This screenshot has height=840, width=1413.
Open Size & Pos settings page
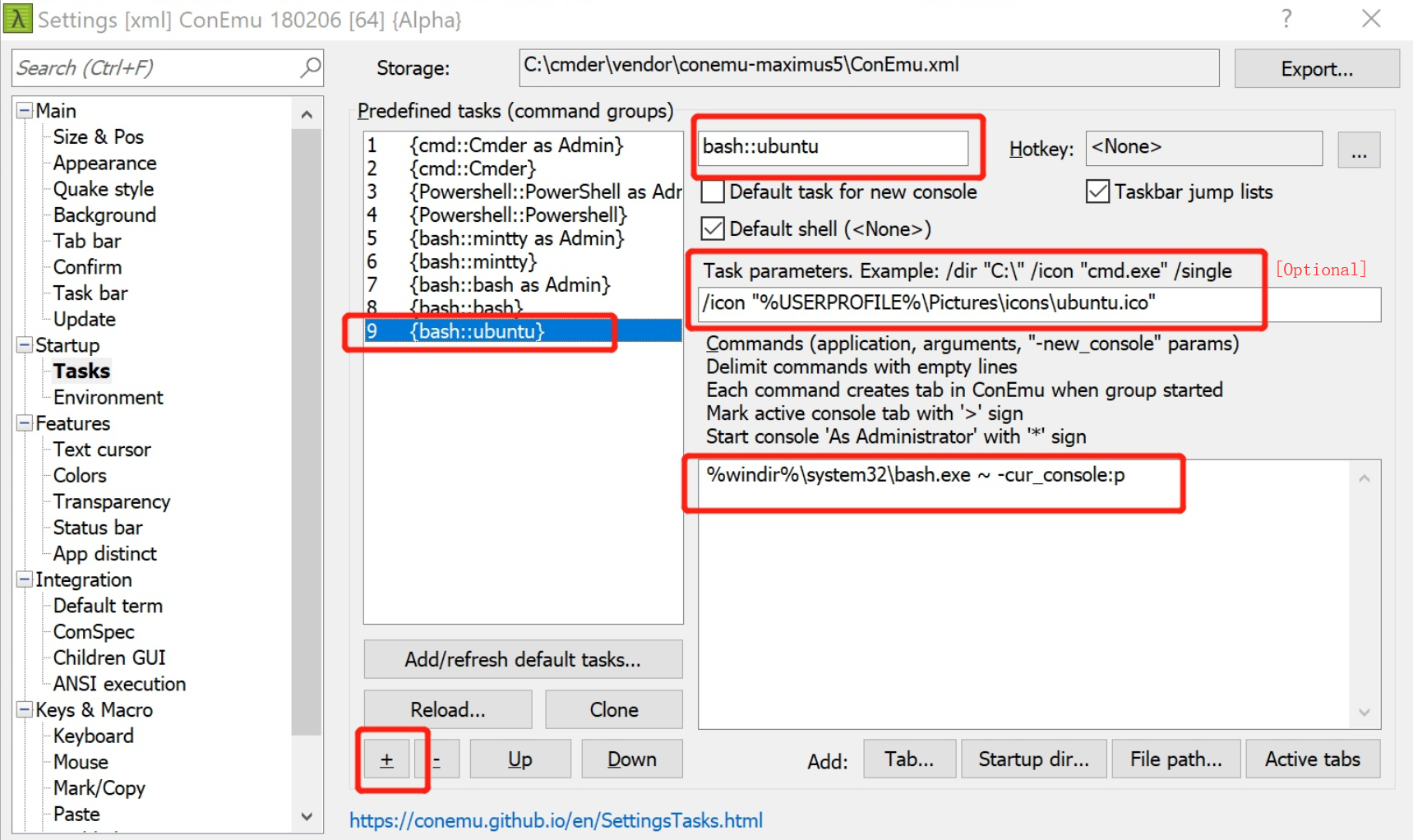point(99,136)
